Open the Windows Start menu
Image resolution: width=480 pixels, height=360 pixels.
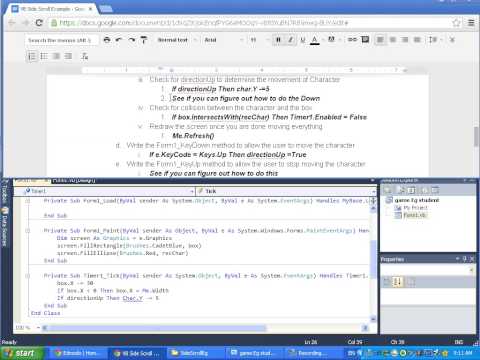(x=22, y=353)
